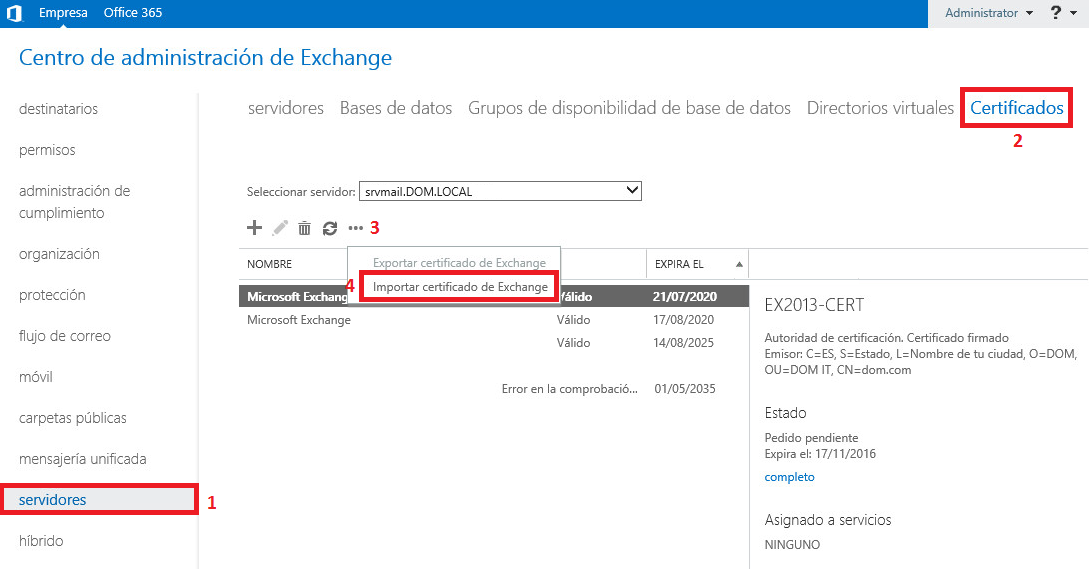Click Centro de administración de Exchange title
This screenshot has width=1089, height=569.
[206, 58]
